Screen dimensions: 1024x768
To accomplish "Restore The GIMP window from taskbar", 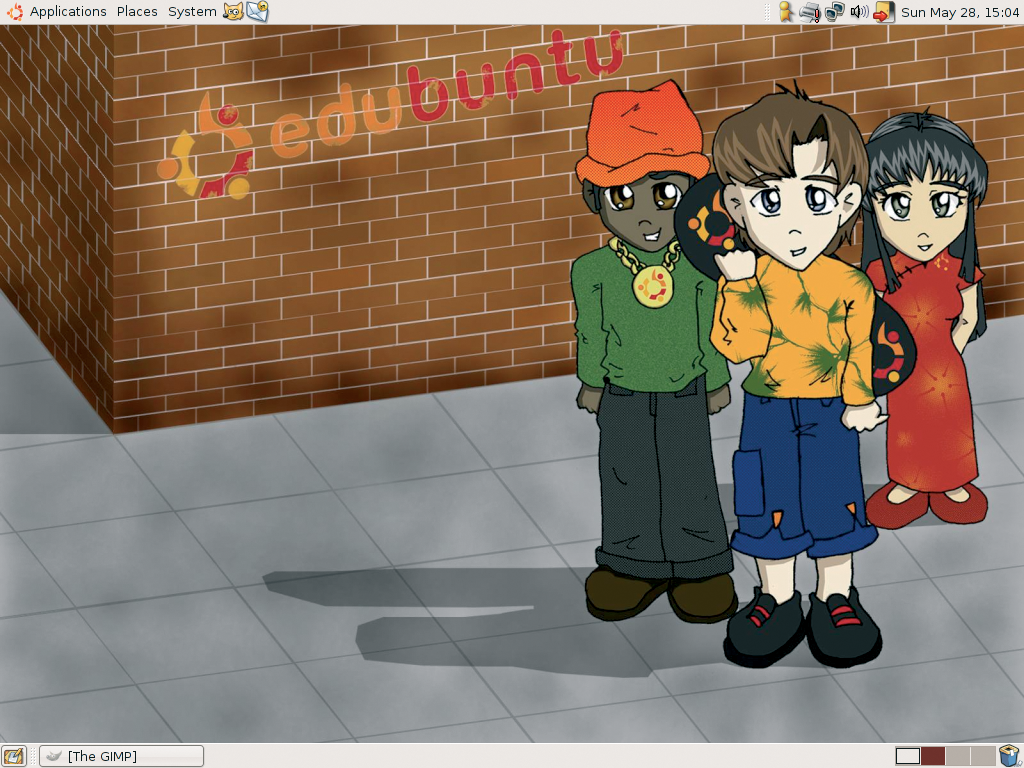I will (x=121, y=756).
